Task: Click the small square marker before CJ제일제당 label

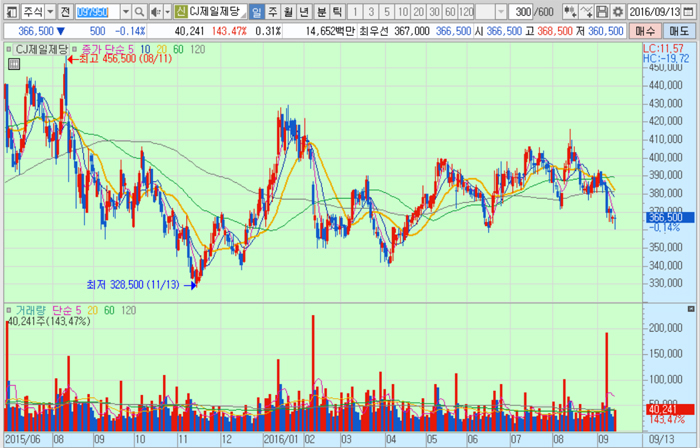Action: (8, 49)
